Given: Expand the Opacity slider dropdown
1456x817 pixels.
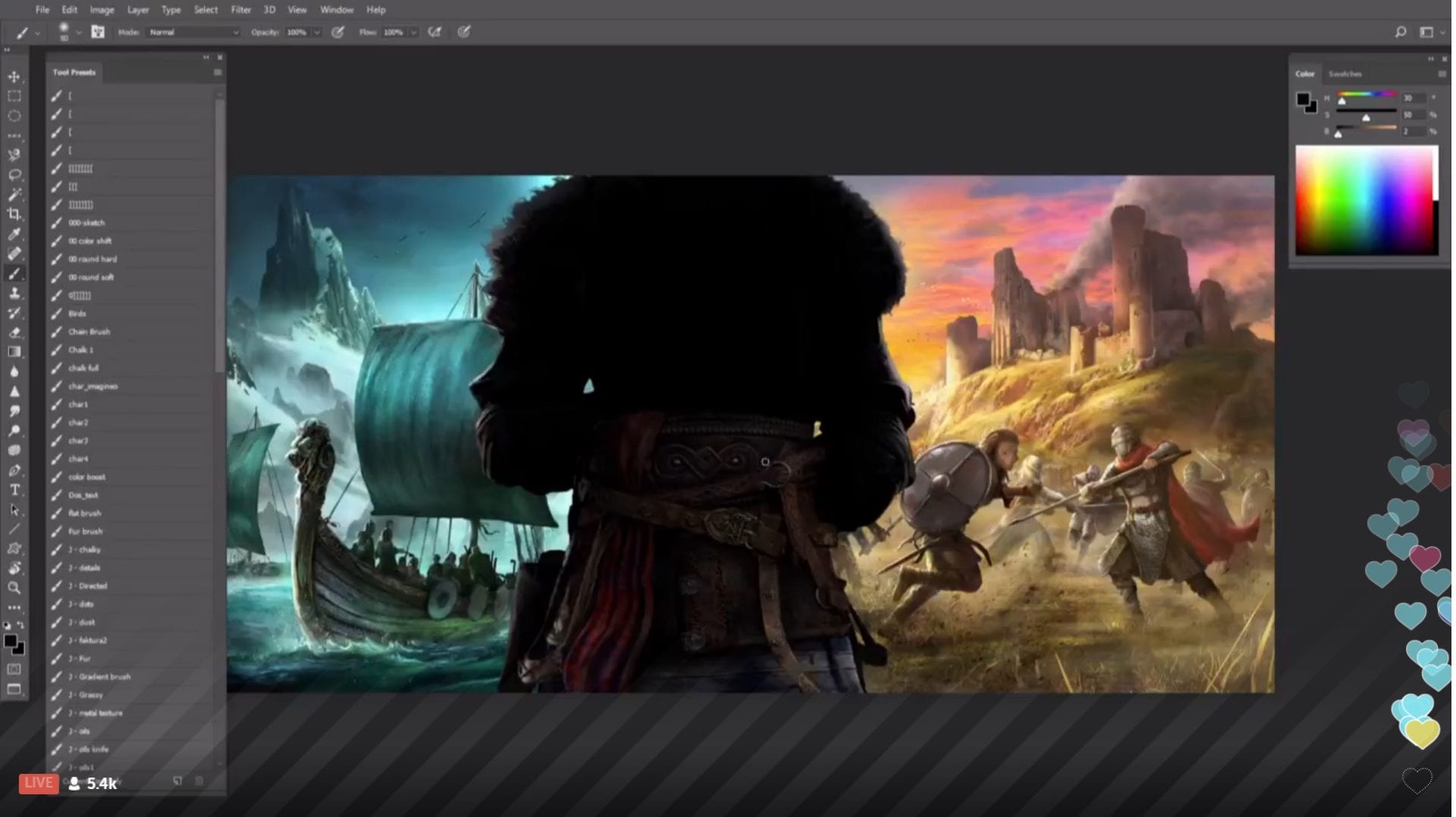Looking at the screenshot, I should point(317,32).
